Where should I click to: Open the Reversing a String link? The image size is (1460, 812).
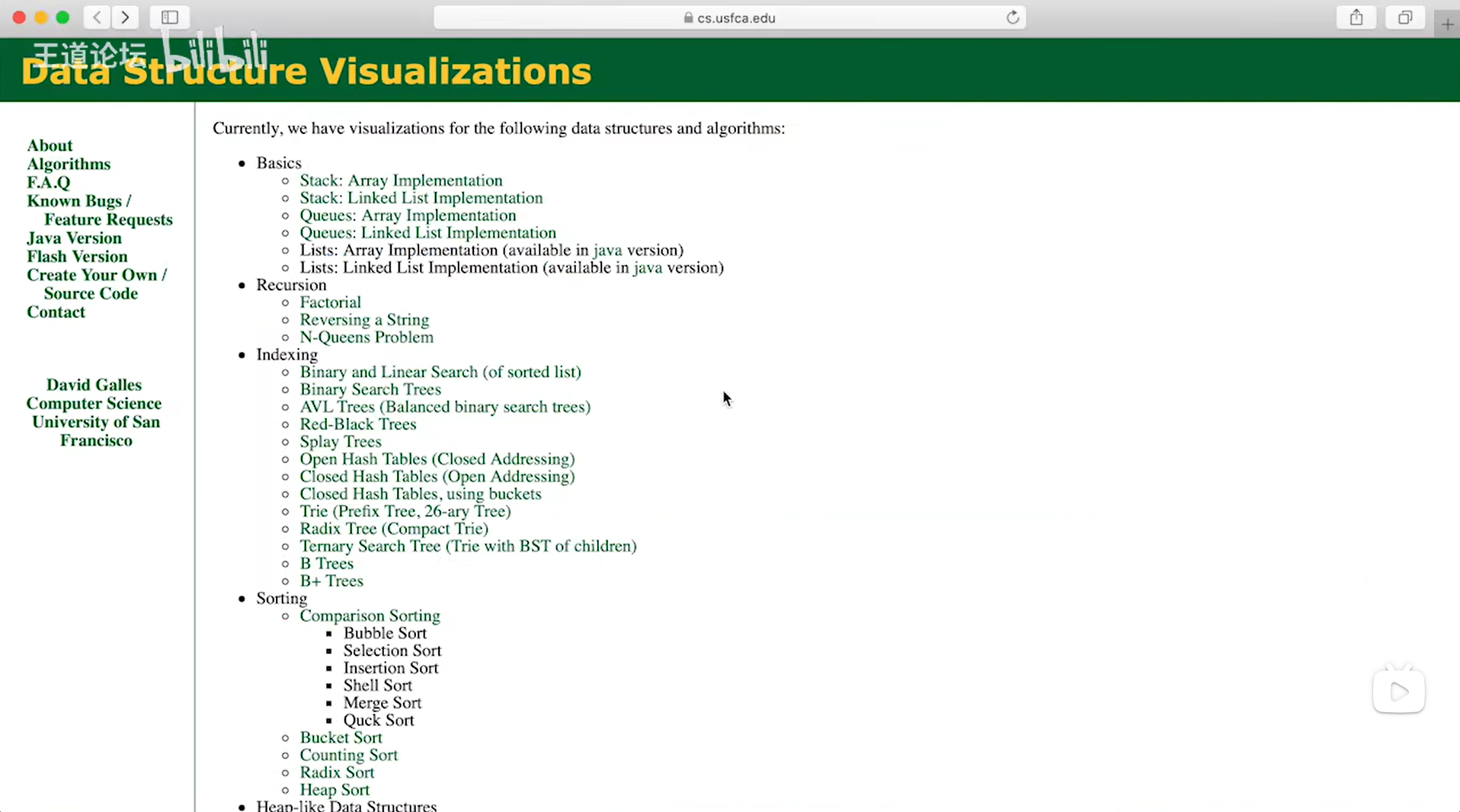[364, 320]
